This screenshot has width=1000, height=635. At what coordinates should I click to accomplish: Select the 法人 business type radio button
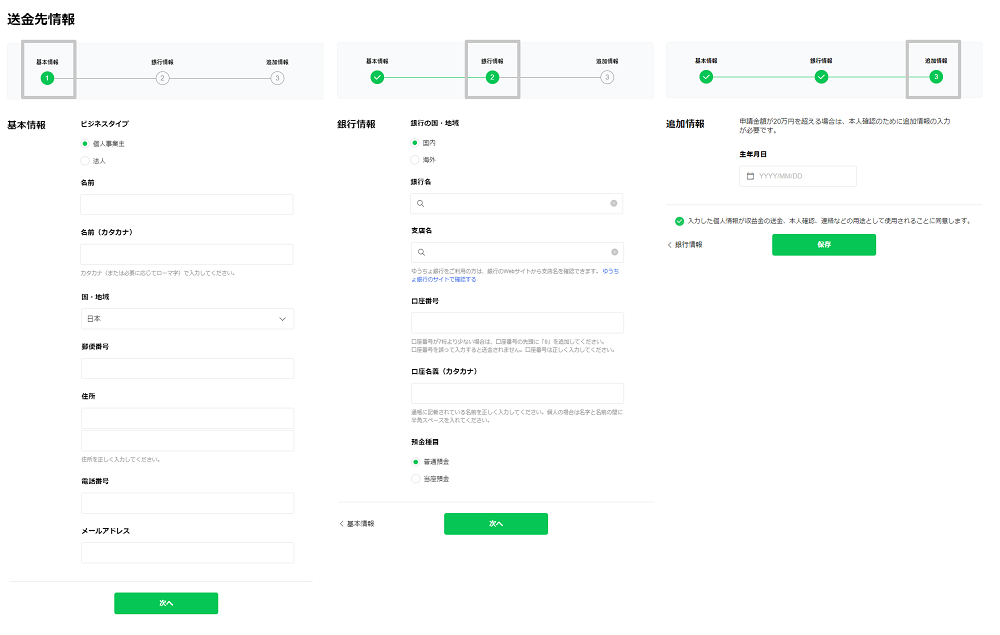pos(85,161)
